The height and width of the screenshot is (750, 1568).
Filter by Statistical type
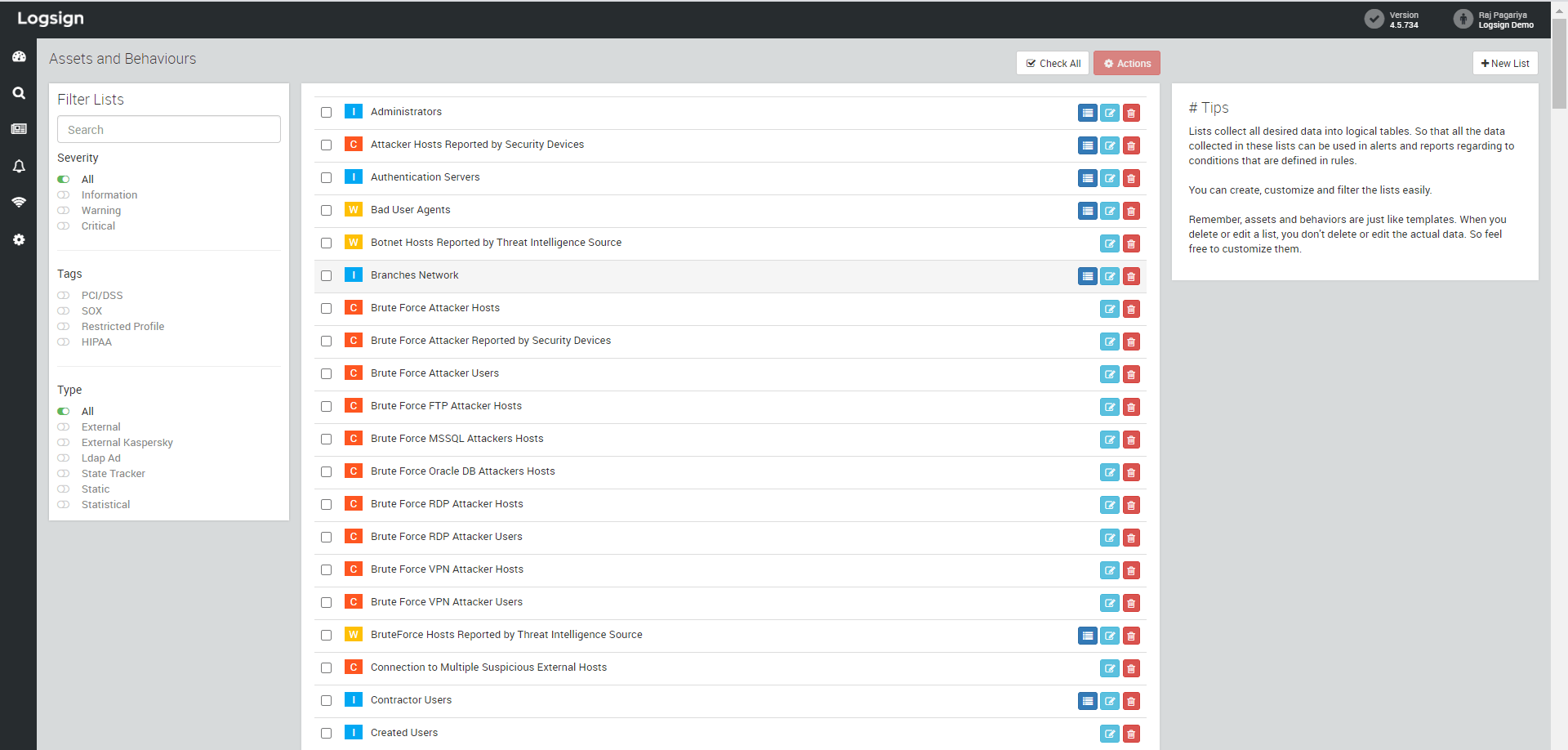click(x=64, y=505)
